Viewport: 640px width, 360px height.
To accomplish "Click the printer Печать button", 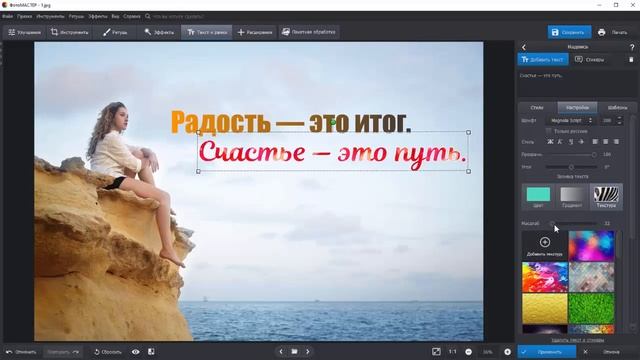I will pos(613,32).
